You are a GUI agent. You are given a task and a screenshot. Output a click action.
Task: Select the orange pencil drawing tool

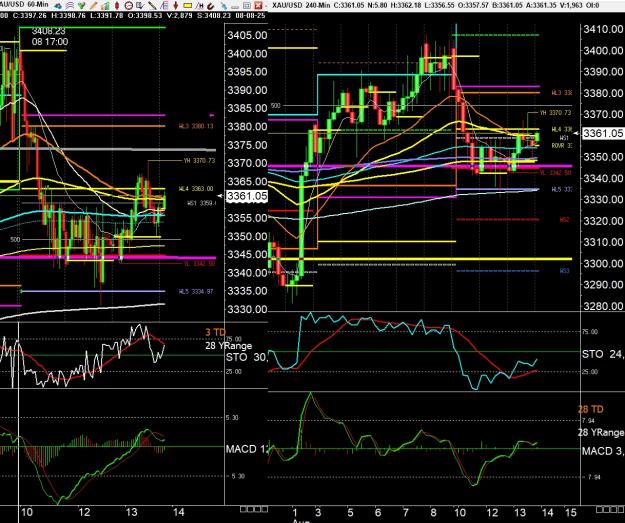click(x=93, y=6)
